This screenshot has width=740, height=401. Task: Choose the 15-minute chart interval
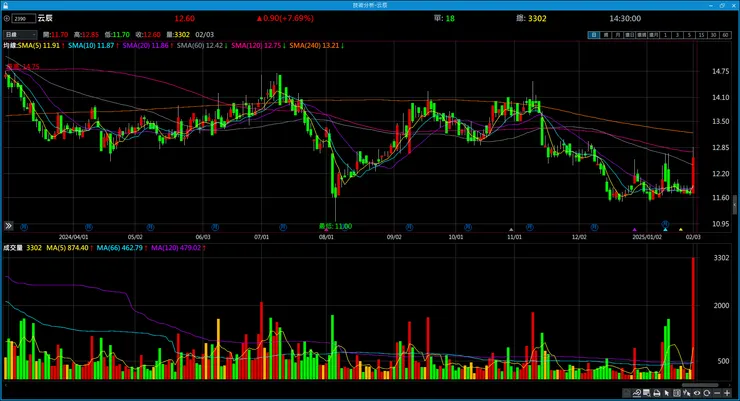(x=701, y=35)
